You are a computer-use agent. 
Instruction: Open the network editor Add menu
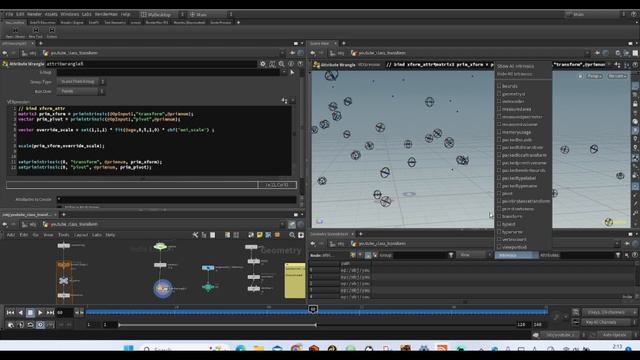11,235
